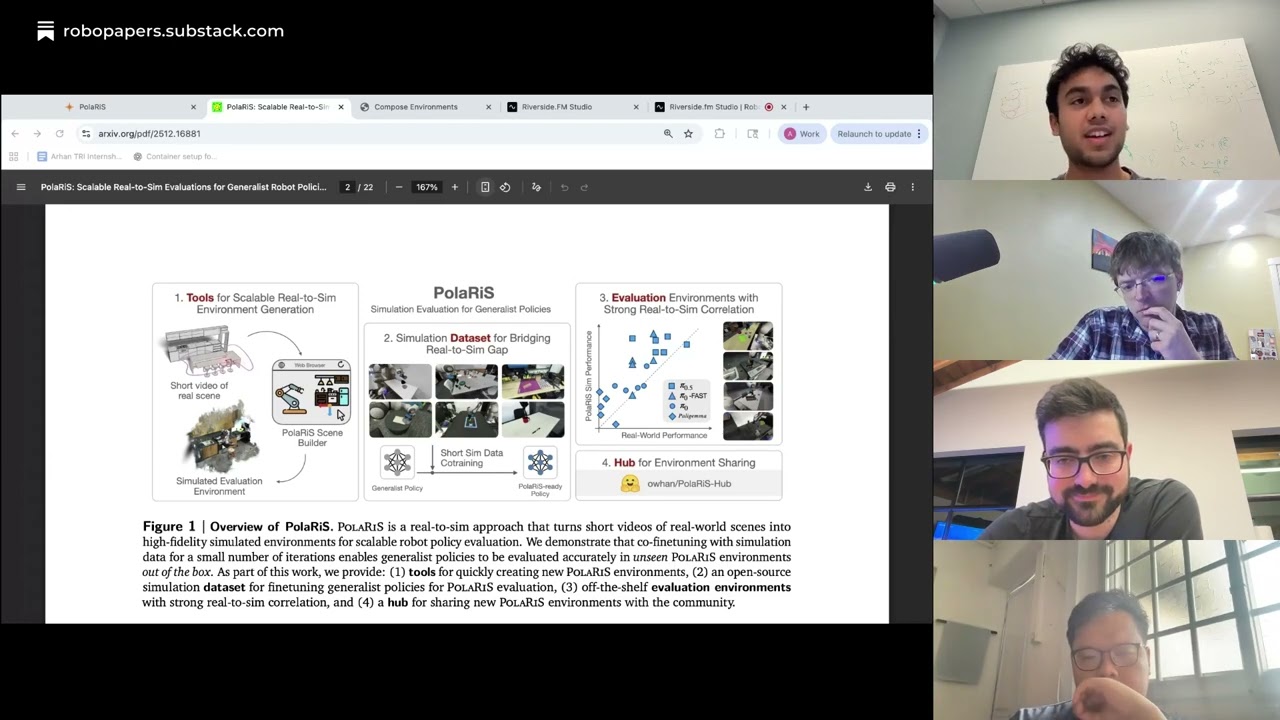Download the PDF file

tap(868, 187)
